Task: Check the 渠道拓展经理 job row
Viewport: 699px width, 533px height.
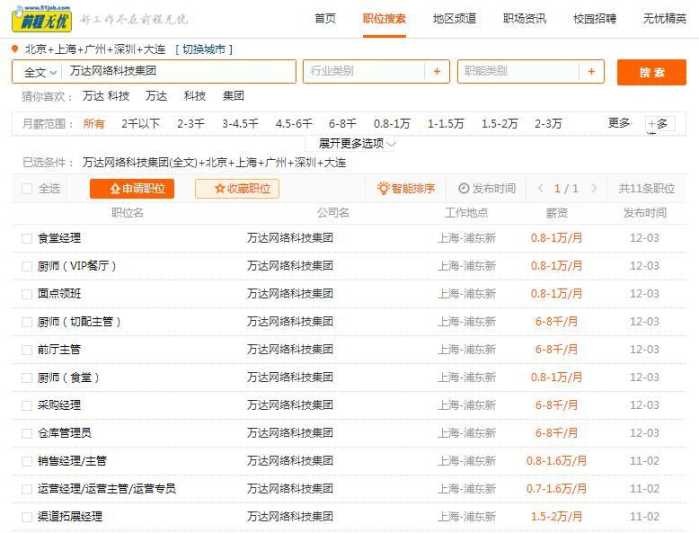Action: [x=27, y=517]
